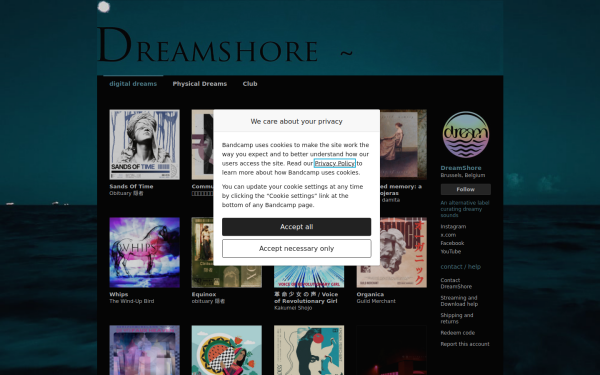Screen dimensions: 600x375
Task: Click the Redeem code link
Action: (458, 333)
